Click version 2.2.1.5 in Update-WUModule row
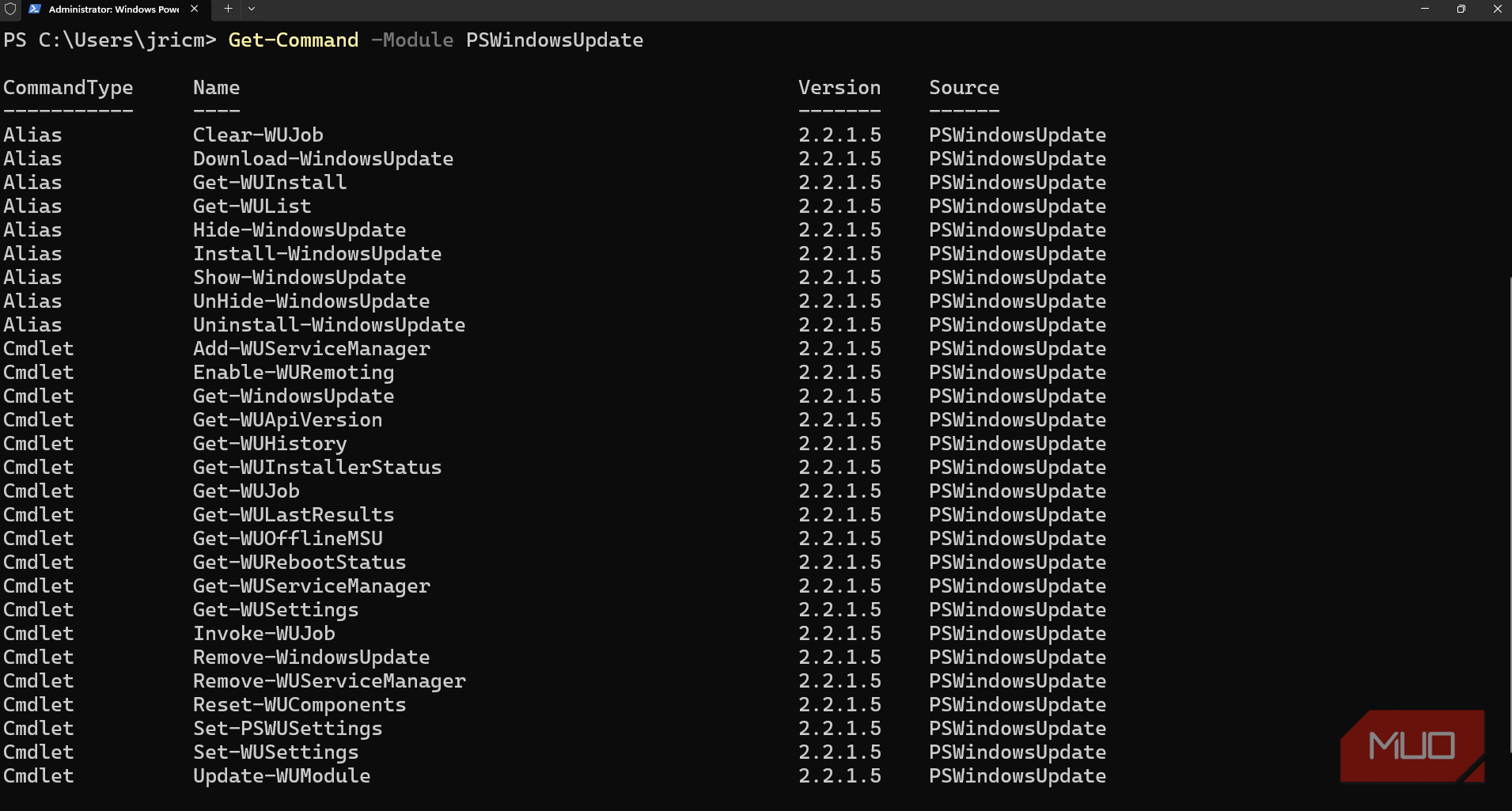This screenshot has width=1512, height=811. coord(839,776)
